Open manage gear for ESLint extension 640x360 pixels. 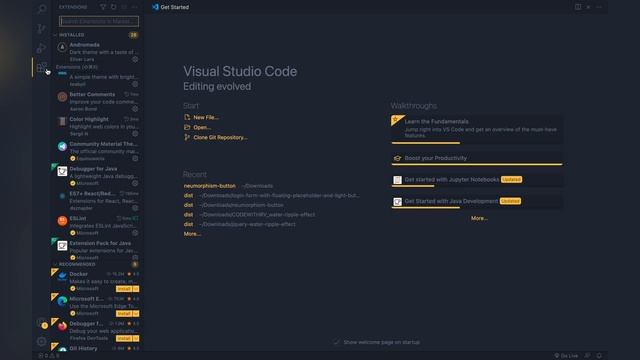135,233
